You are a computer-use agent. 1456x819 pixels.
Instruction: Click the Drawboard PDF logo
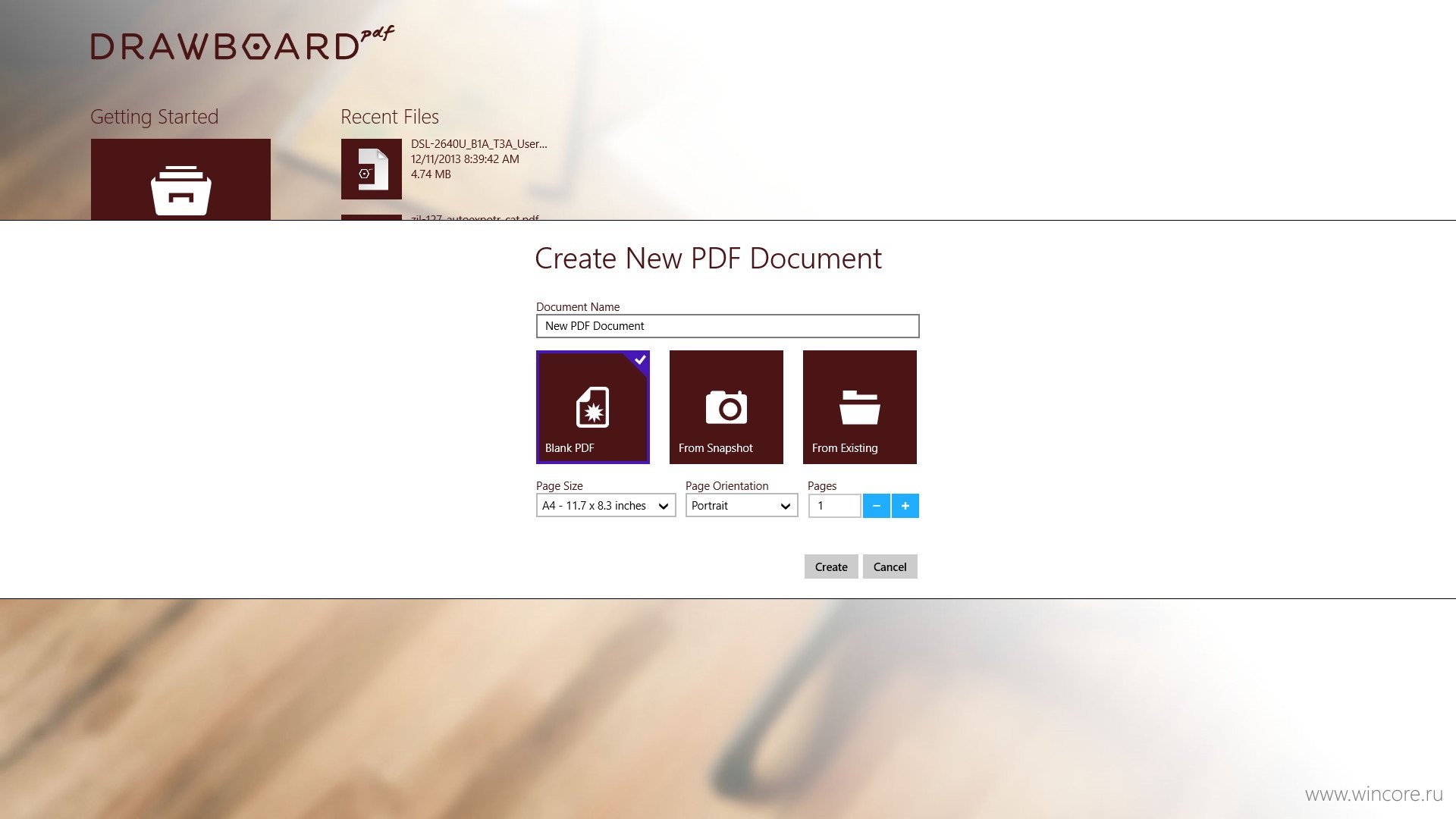(x=243, y=44)
